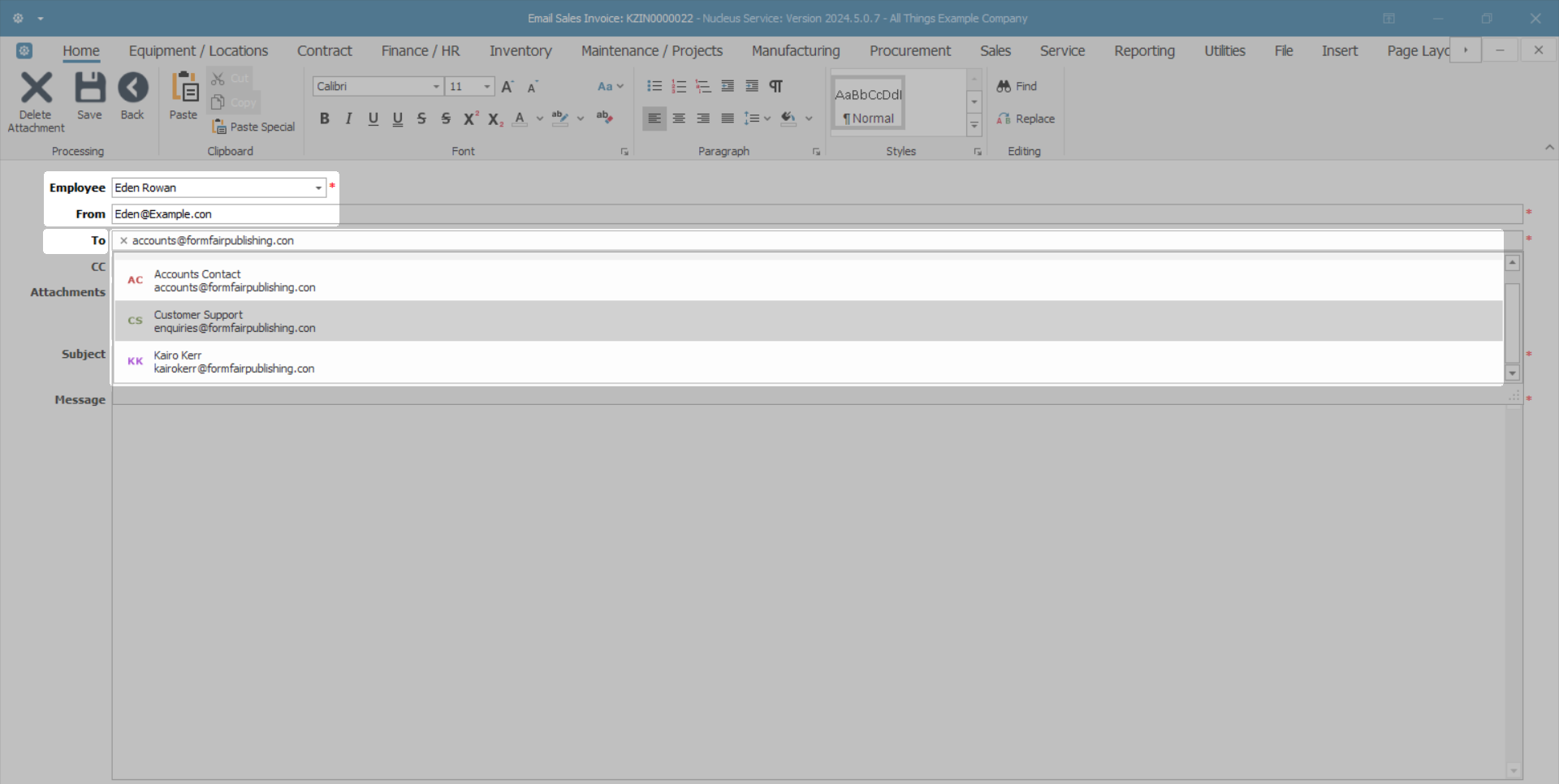Toggle show paragraph marks
Image resolution: width=1559 pixels, height=784 pixels.
776,86
